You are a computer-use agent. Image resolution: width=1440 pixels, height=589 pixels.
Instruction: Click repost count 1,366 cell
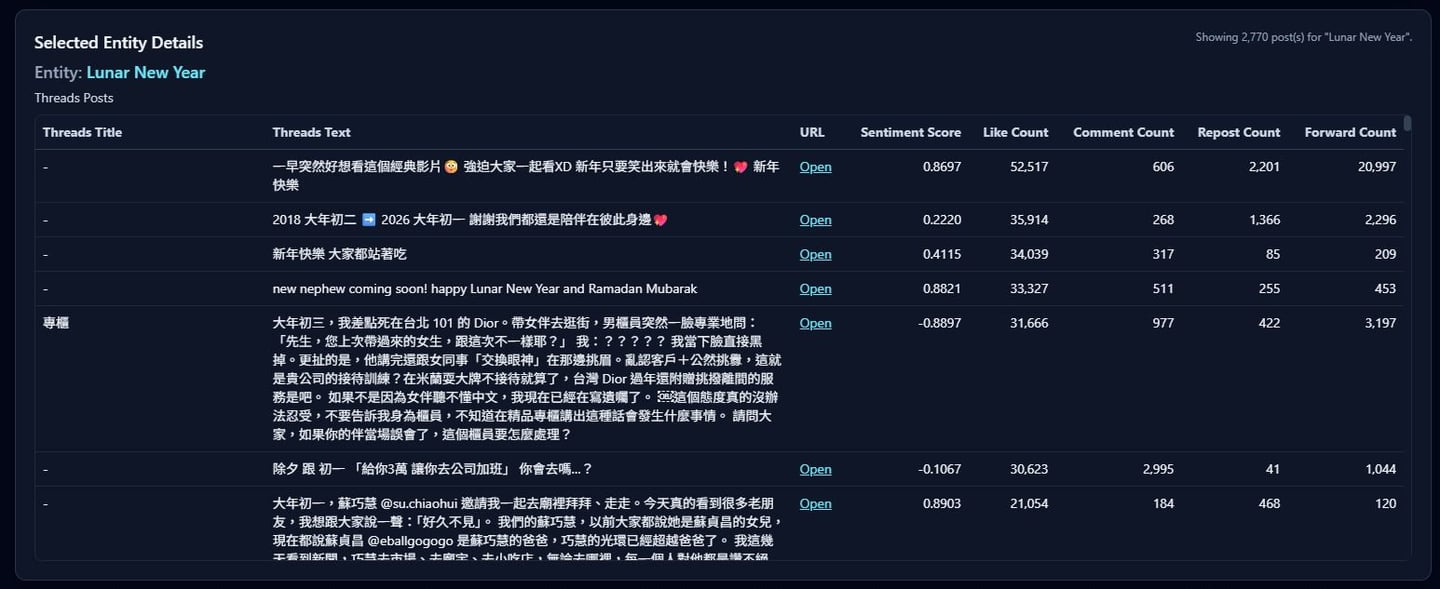point(1264,220)
